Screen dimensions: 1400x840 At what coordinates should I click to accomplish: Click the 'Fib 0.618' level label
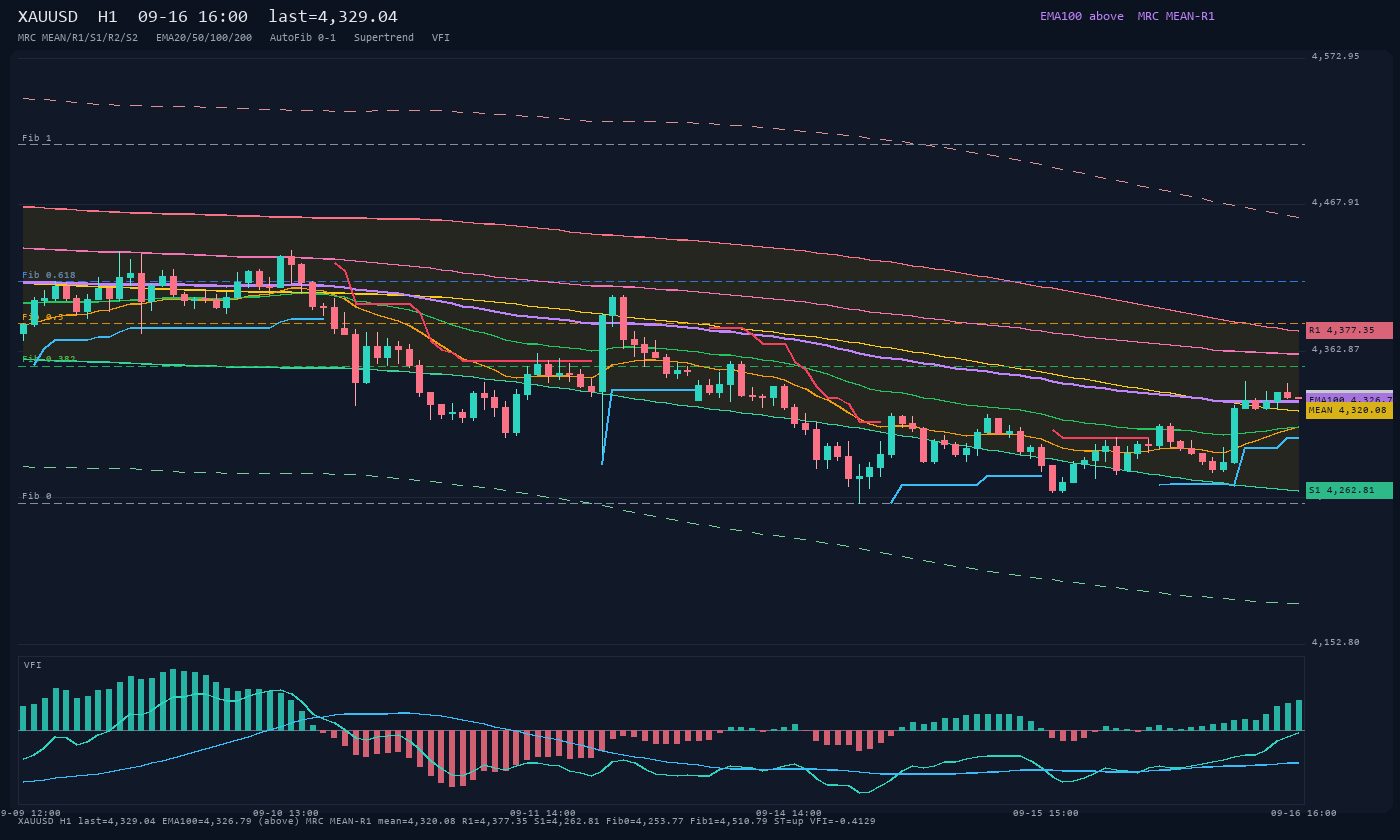49,275
